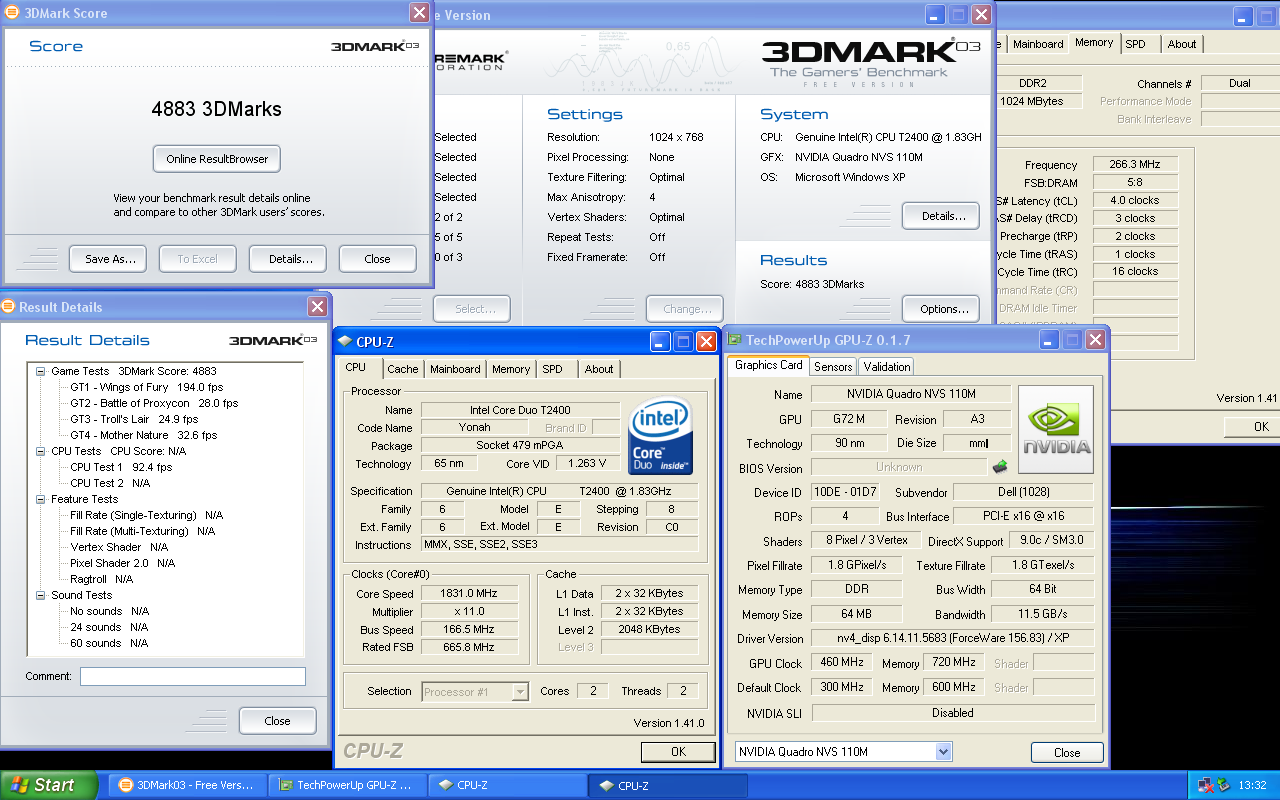The width and height of the screenshot is (1280, 800).
Task: Select the 24 sounds result row
Action: (110, 627)
